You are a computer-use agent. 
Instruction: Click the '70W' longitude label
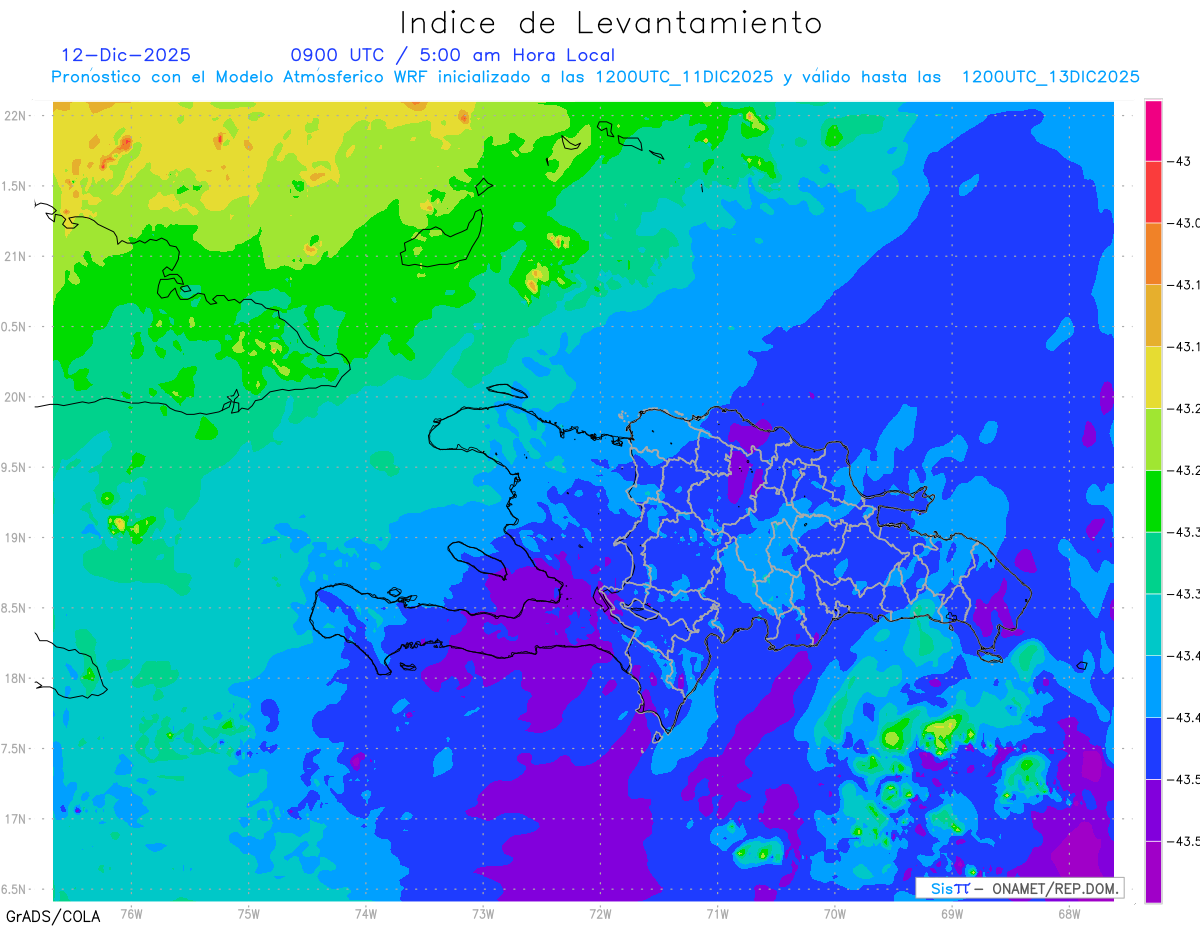pos(835,913)
